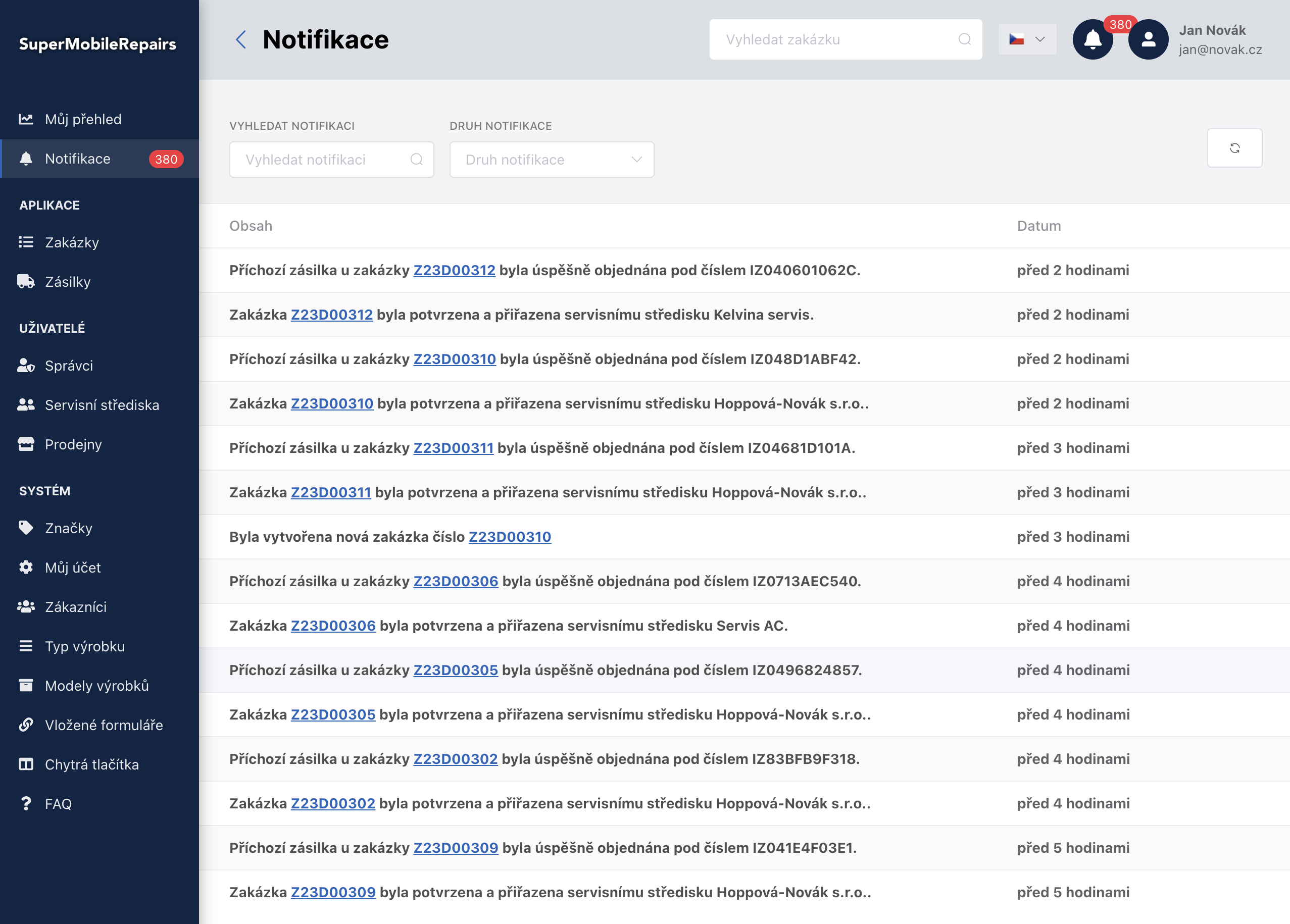The height and width of the screenshot is (924, 1290).
Task: Click the search magnifier in Vyhledat zakázku
Action: [964, 39]
